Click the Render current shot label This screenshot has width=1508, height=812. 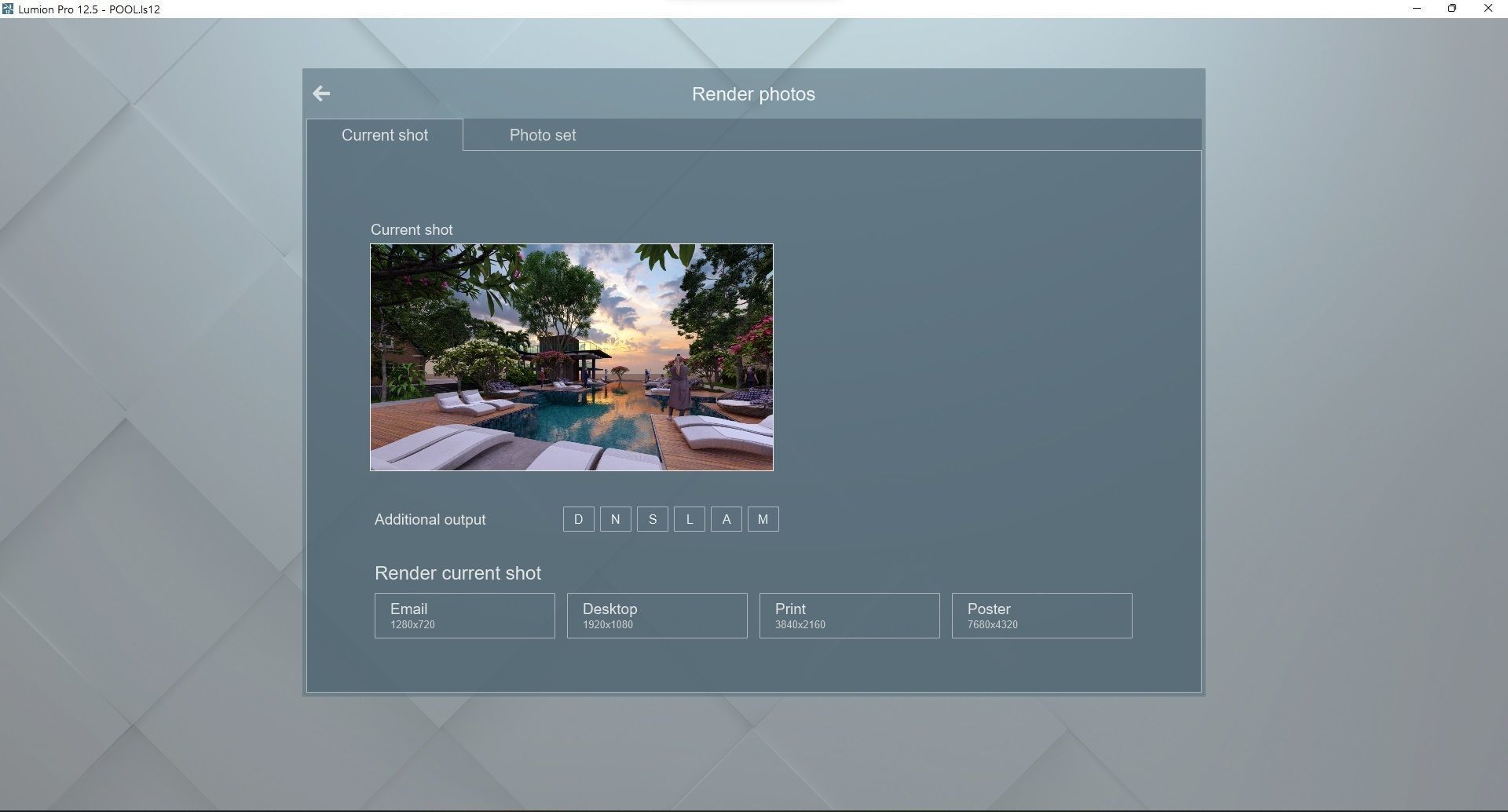[458, 573]
